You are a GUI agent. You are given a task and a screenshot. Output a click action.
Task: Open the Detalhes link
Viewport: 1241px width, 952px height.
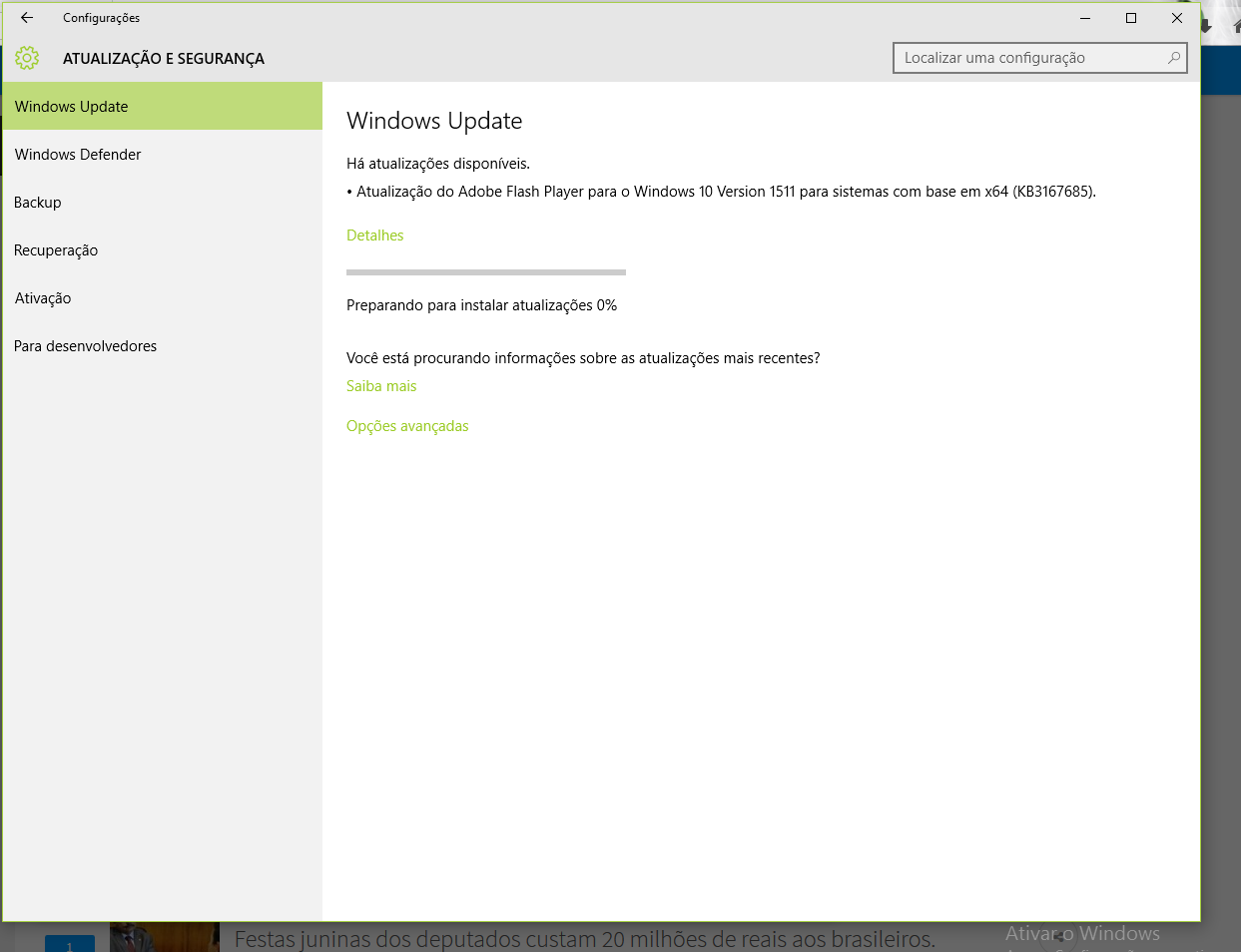375,236
